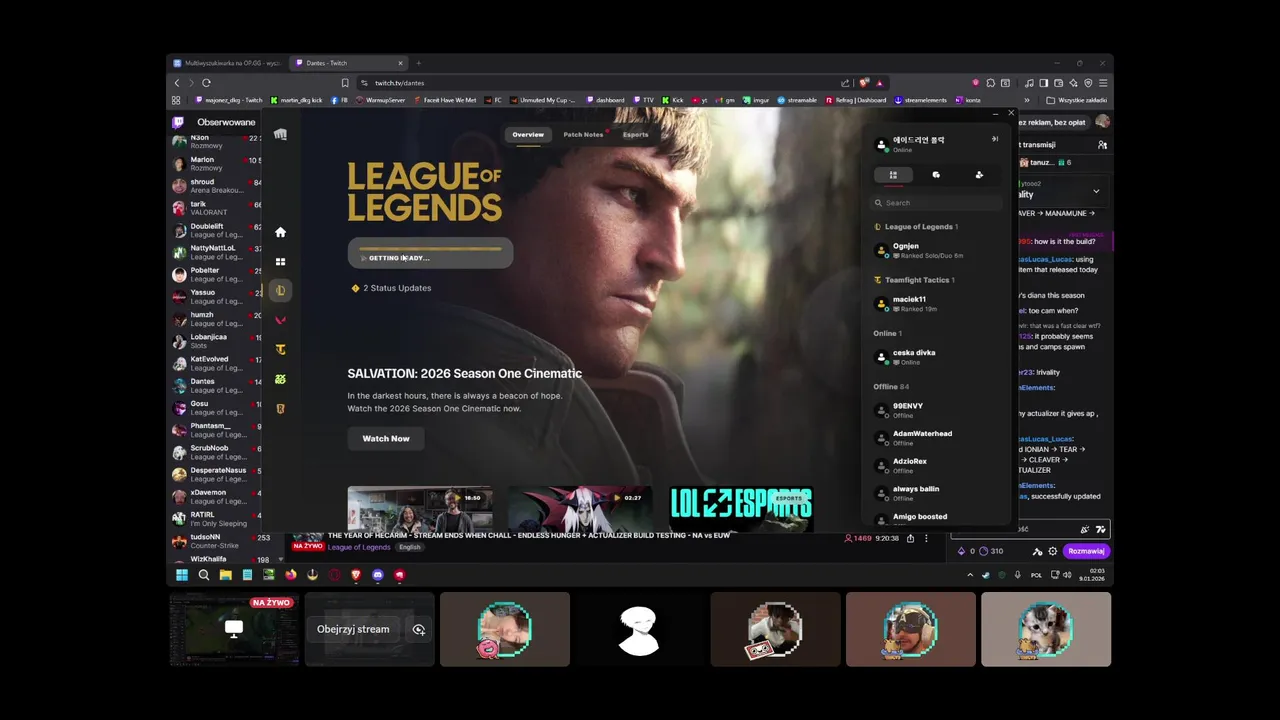Select friend ceska divka
This screenshot has height=720, width=1280.
pos(936,357)
